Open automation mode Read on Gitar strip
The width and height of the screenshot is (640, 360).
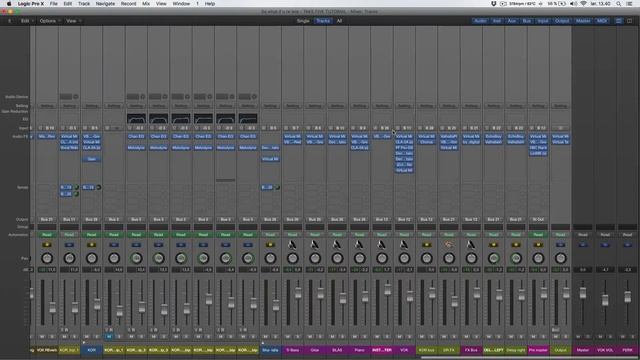[315, 235]
